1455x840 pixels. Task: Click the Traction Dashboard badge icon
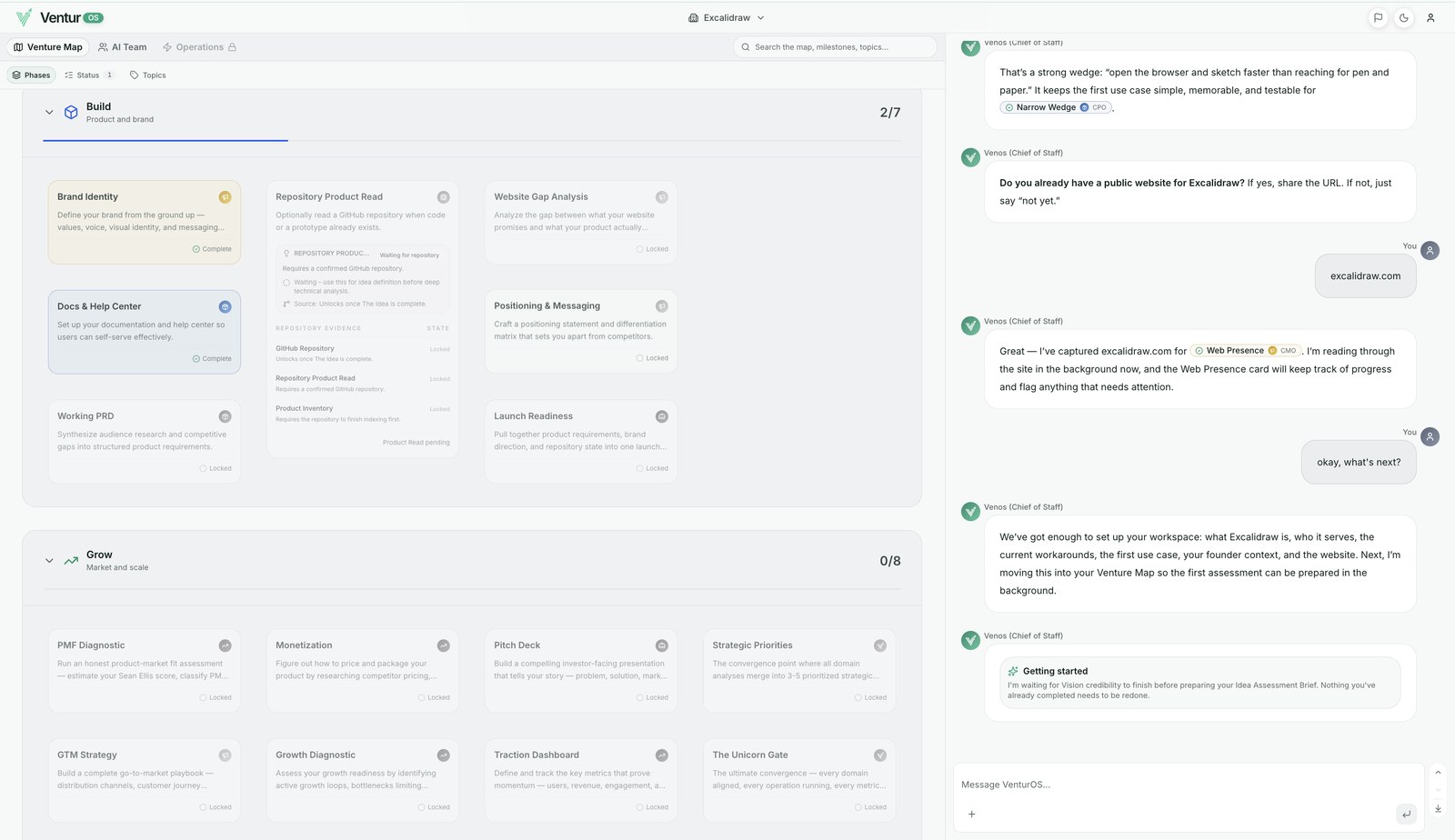click(661, 755)
